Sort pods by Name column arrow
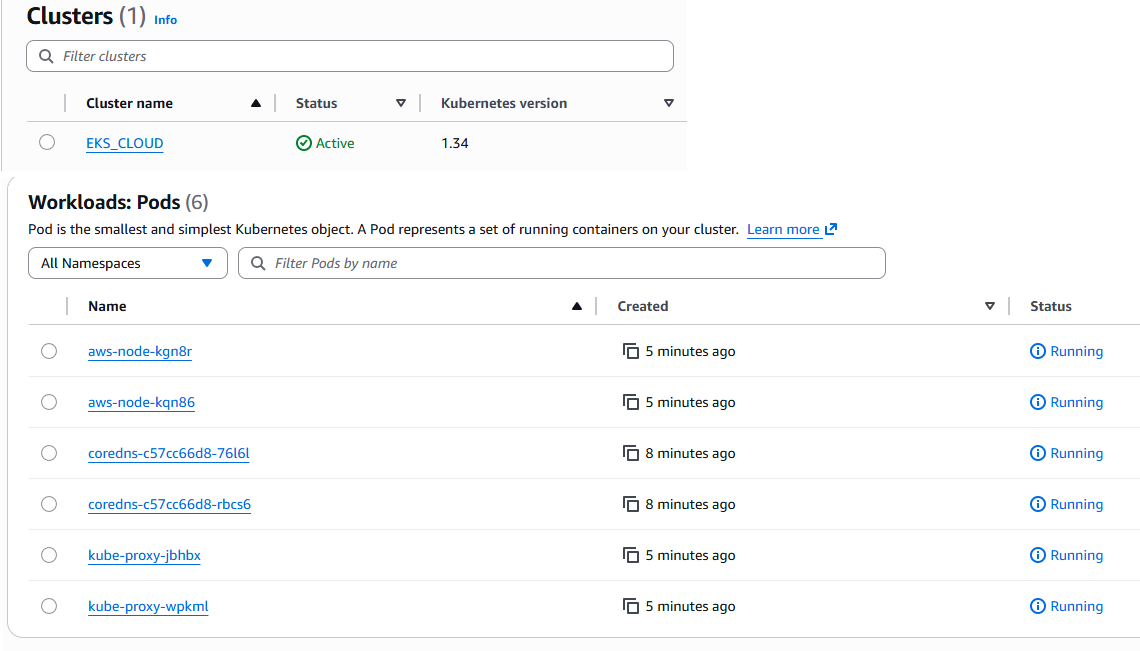Screen dimensions: 1140x651 577,306
